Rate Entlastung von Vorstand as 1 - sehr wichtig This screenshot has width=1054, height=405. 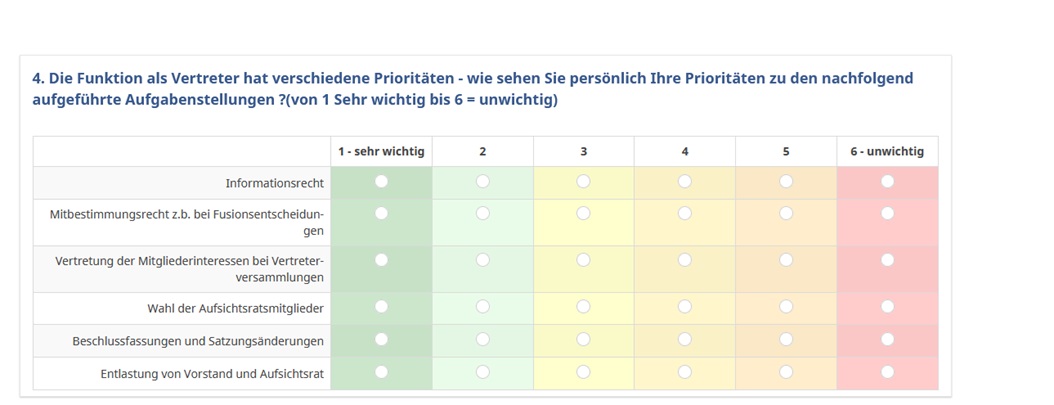tap(381, 372)
